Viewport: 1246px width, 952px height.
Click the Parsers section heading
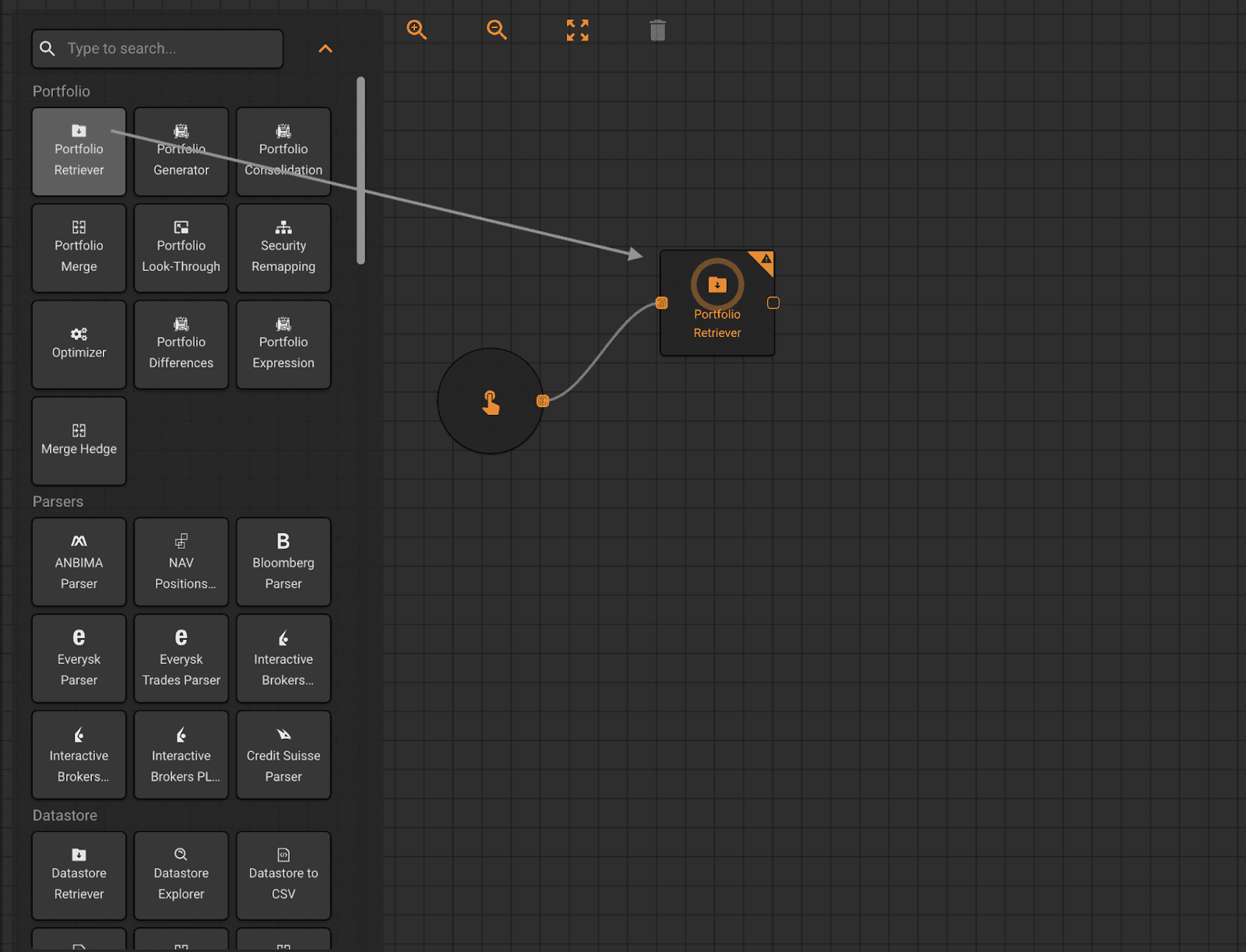58,501
